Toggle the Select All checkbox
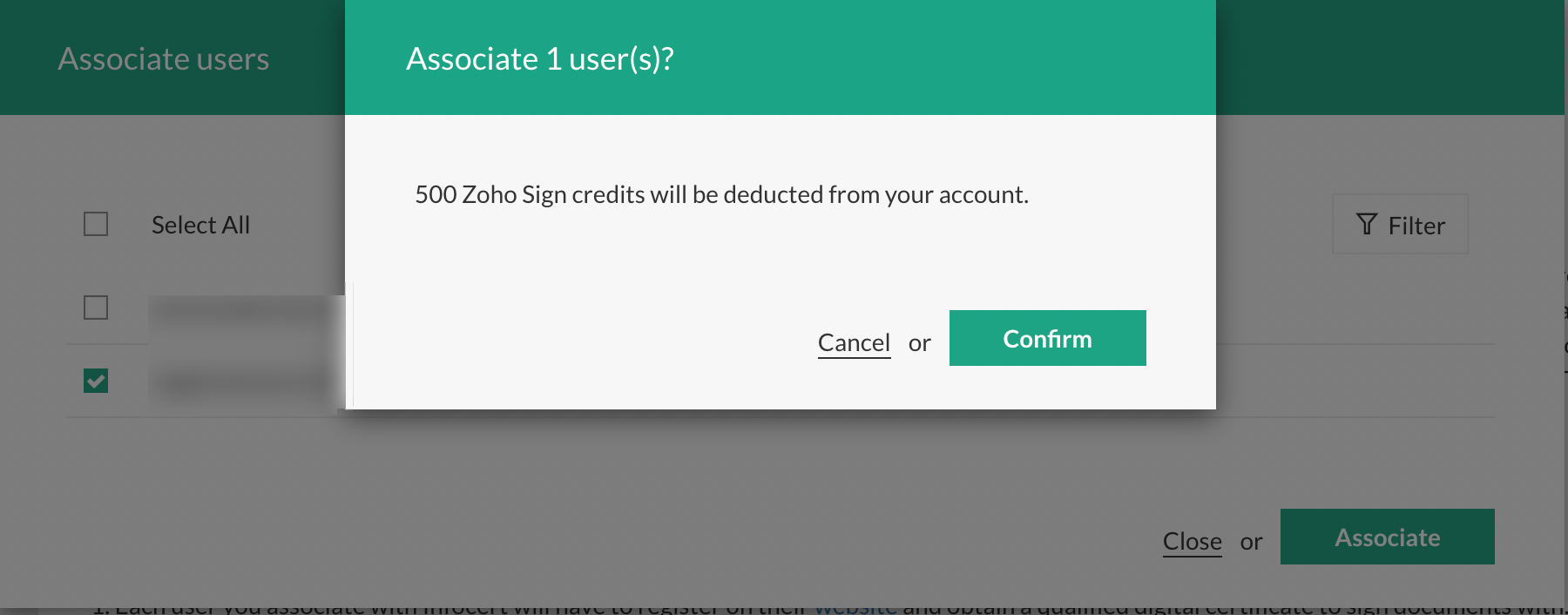This screenshot has height=615, width=1568. 96,225
